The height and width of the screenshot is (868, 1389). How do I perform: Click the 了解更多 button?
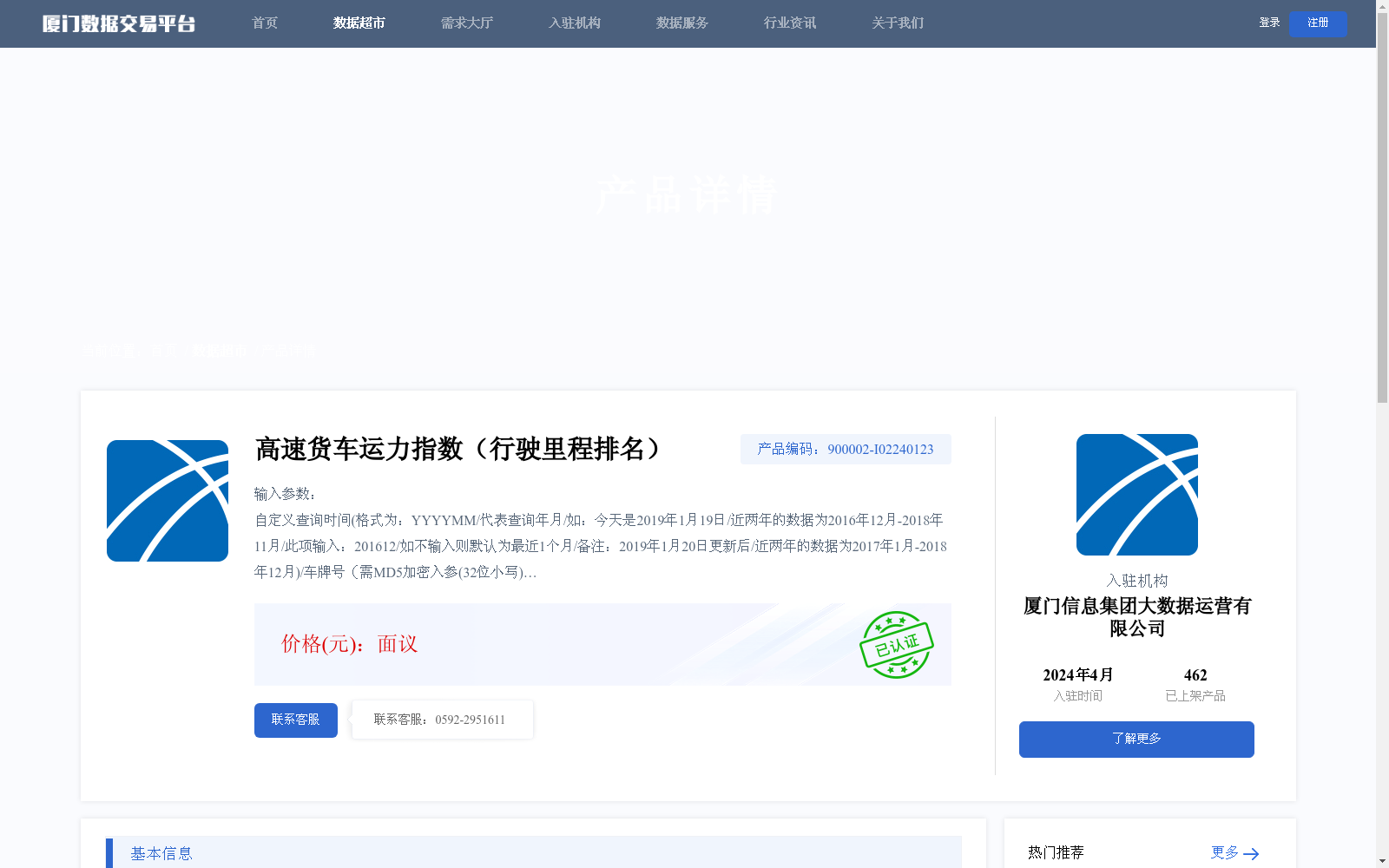(1136, 740)
